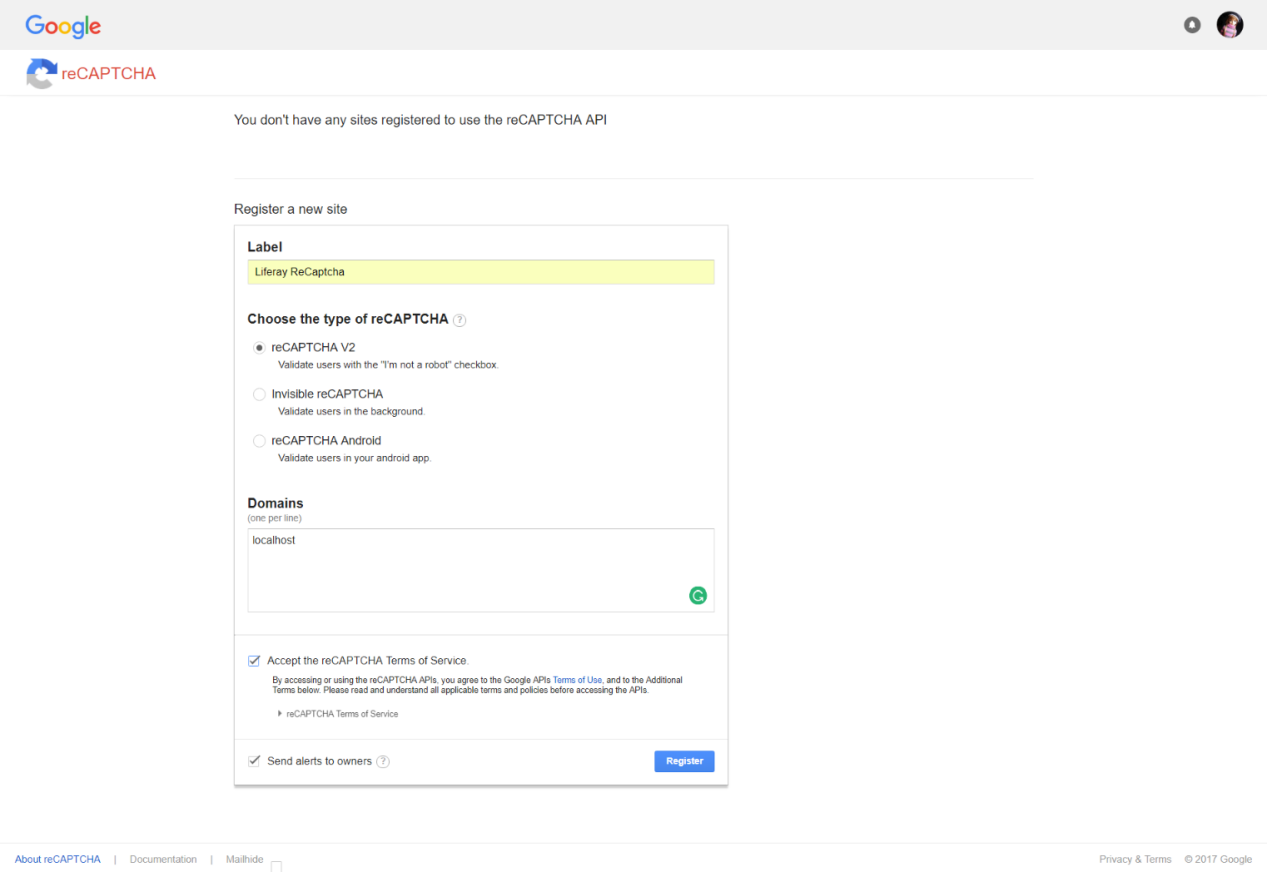Expand the reCAPTCHA Terms of Service section
This screenshot has height=872, width=1267.
point(338,714)
